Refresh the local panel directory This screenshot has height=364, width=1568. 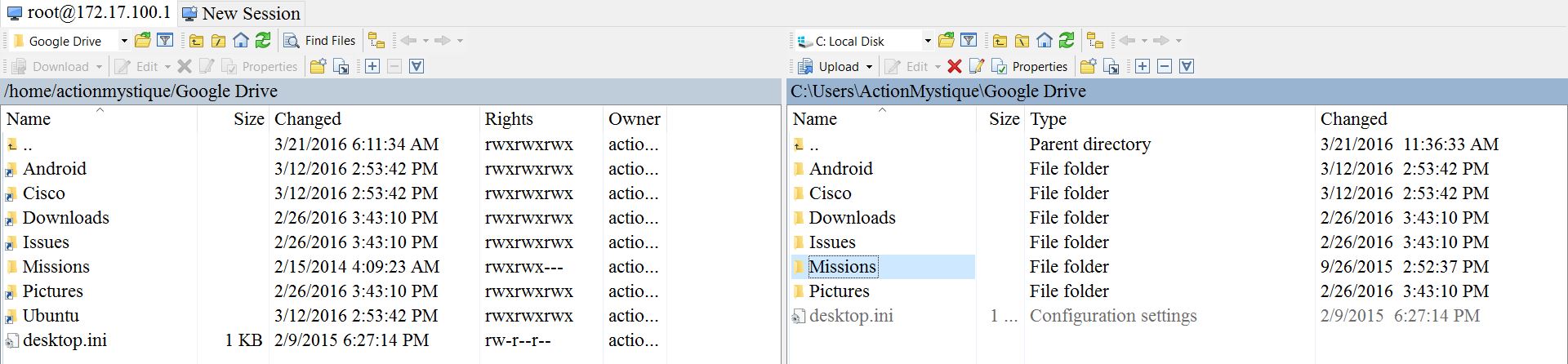[x=1067, y=40]
